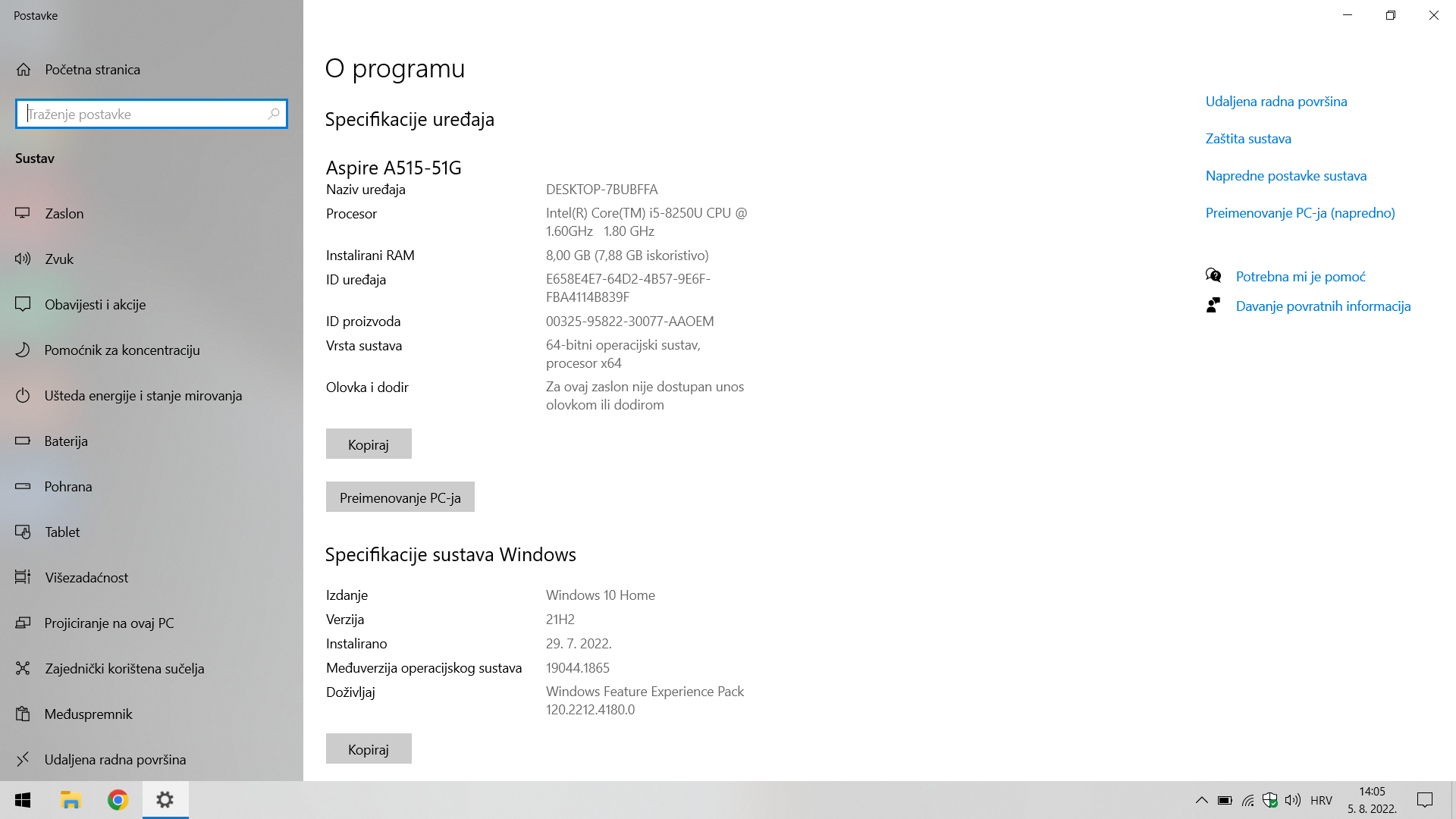Open Napredne postavke sustava link

pos(1286,176)
